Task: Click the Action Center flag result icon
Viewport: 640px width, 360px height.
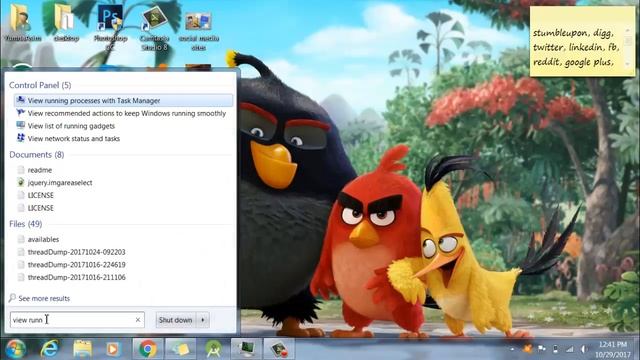Action: (20, 113)
